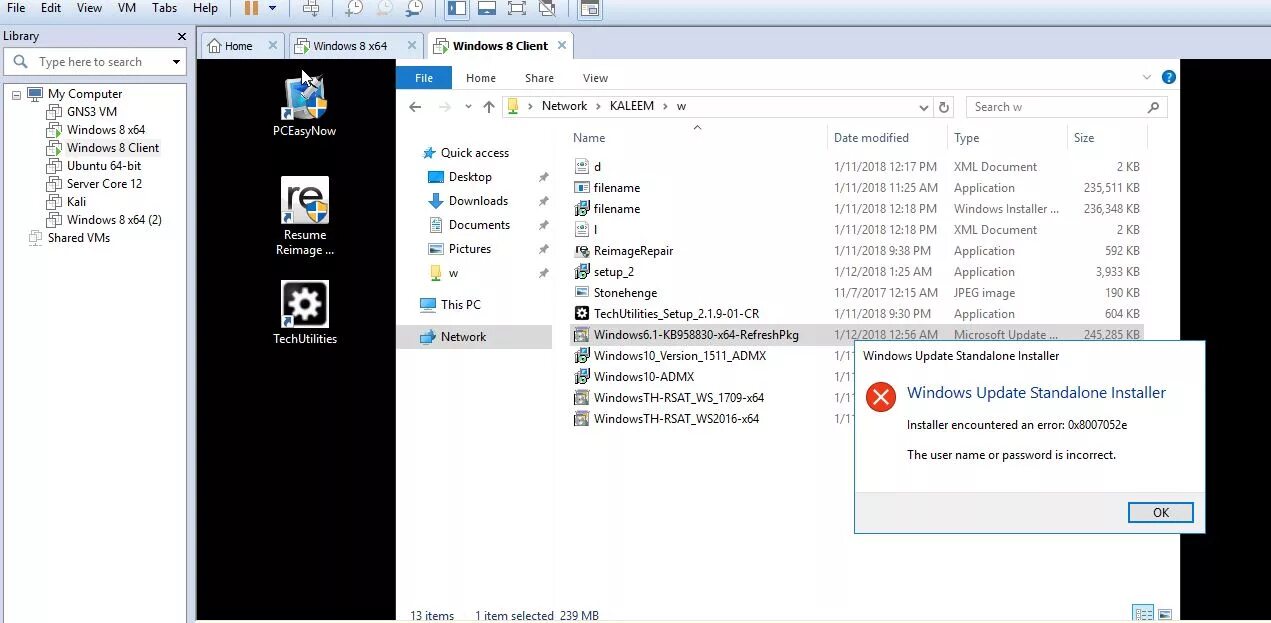Switch to the Home tab in VMware
Screen dimensions: 1271x623
(x=238, y=46)
